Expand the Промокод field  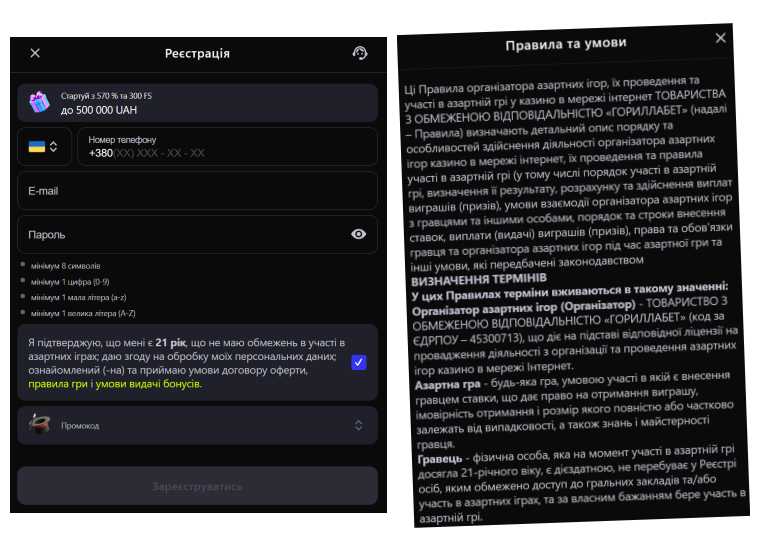click(197, 425)
